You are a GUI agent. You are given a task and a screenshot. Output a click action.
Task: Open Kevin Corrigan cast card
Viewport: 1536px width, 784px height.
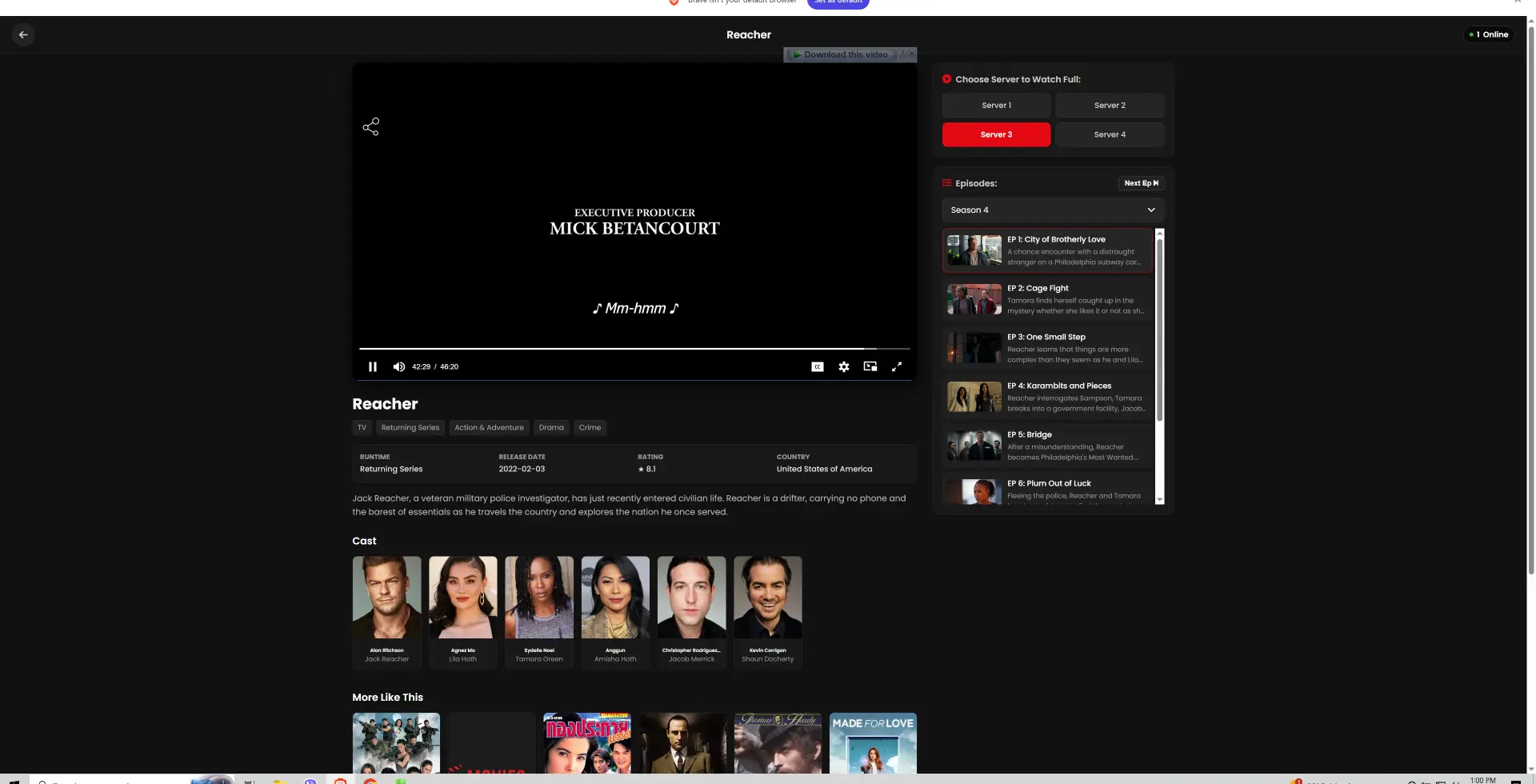click(x=768, y=612)
